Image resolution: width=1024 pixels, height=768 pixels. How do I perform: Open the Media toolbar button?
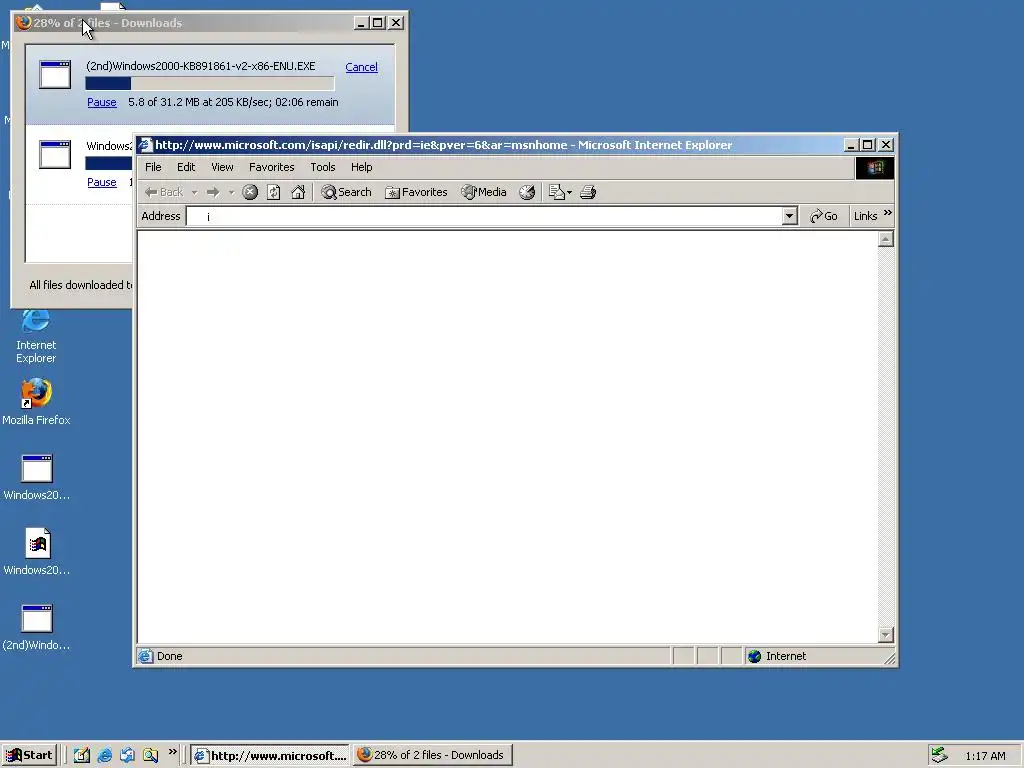tap(484, 192)
